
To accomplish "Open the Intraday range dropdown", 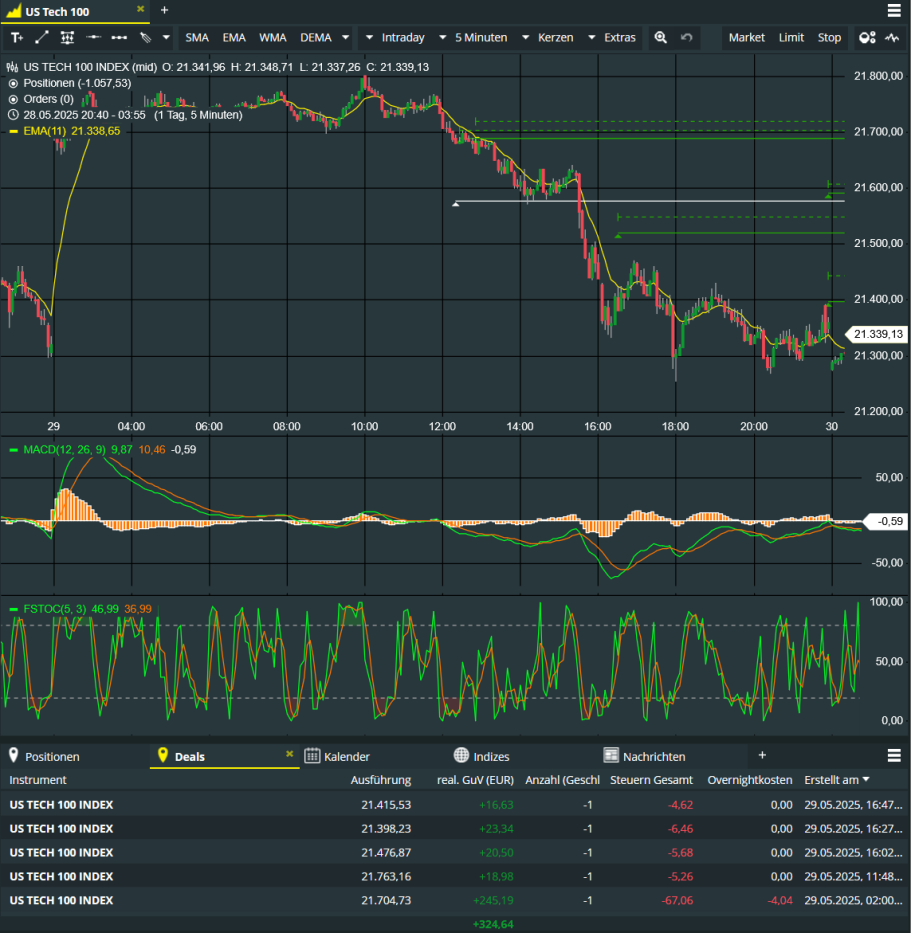I will (395, 37).
